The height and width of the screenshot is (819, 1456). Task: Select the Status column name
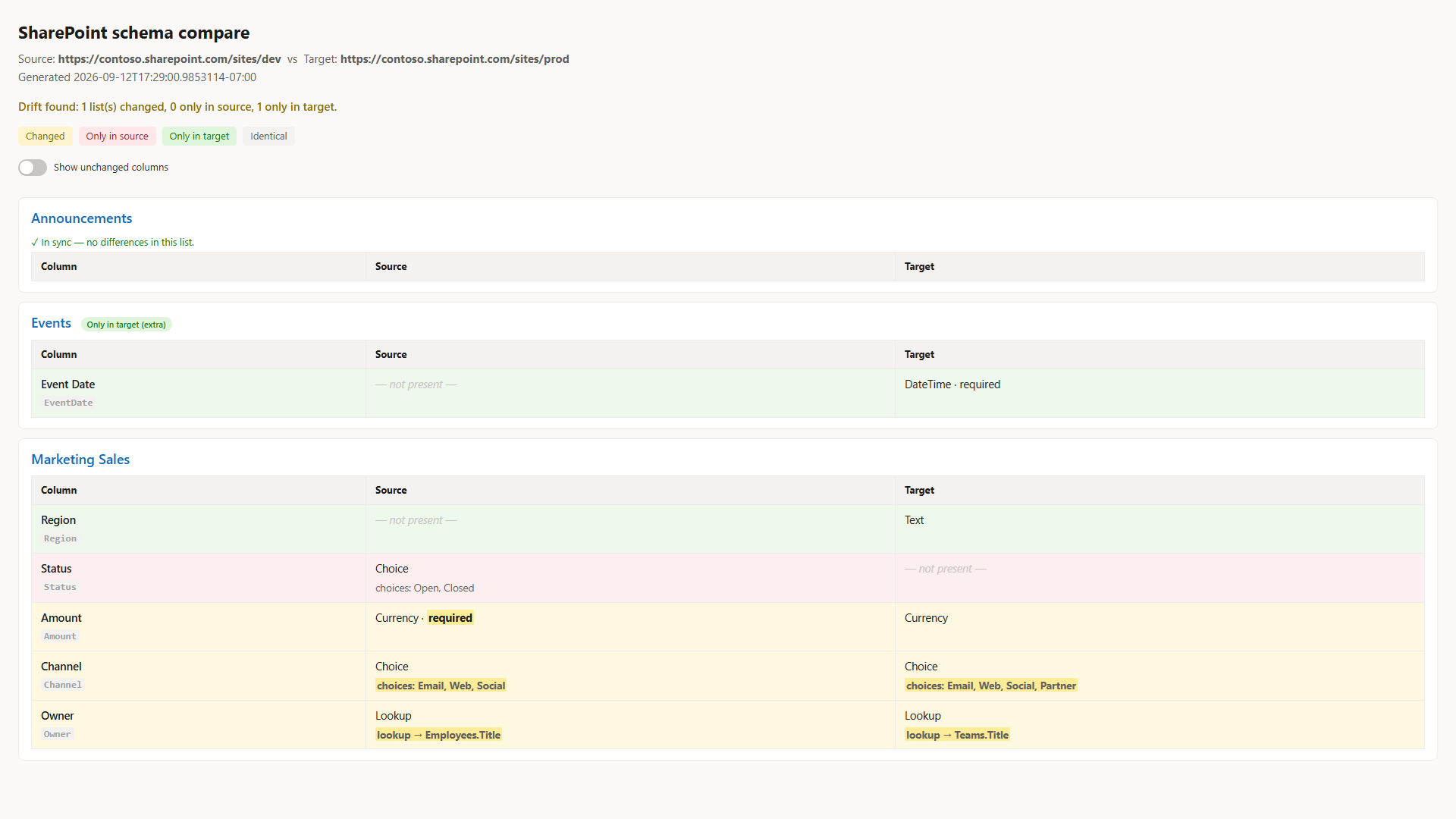tap(56, 569)
